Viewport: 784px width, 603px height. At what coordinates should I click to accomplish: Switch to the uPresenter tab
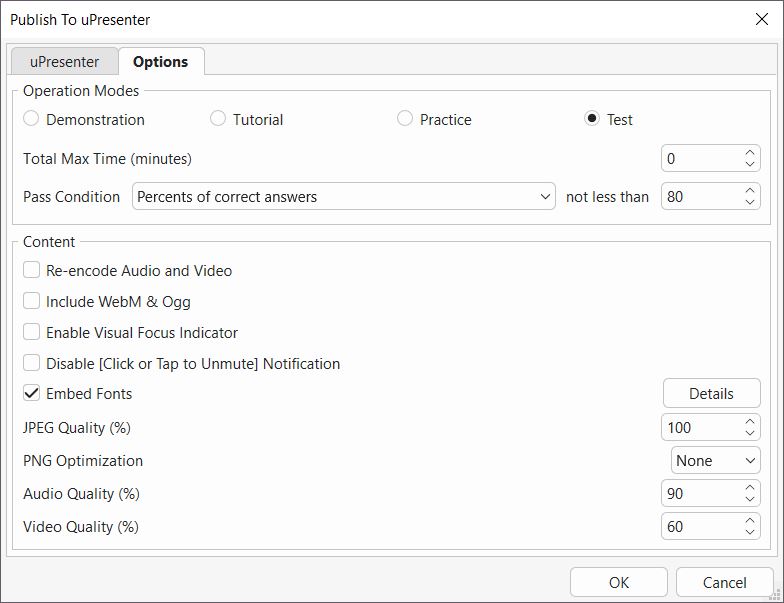tap(64, 62)
